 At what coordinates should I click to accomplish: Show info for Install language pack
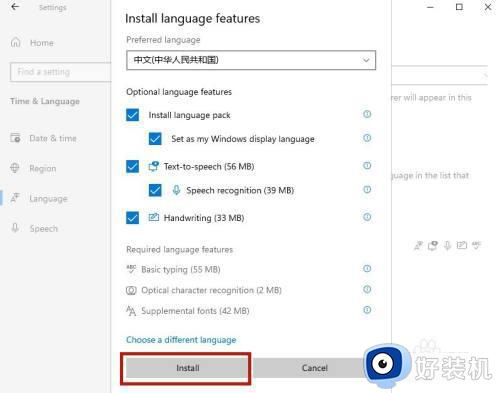click(x=367, y=114)
